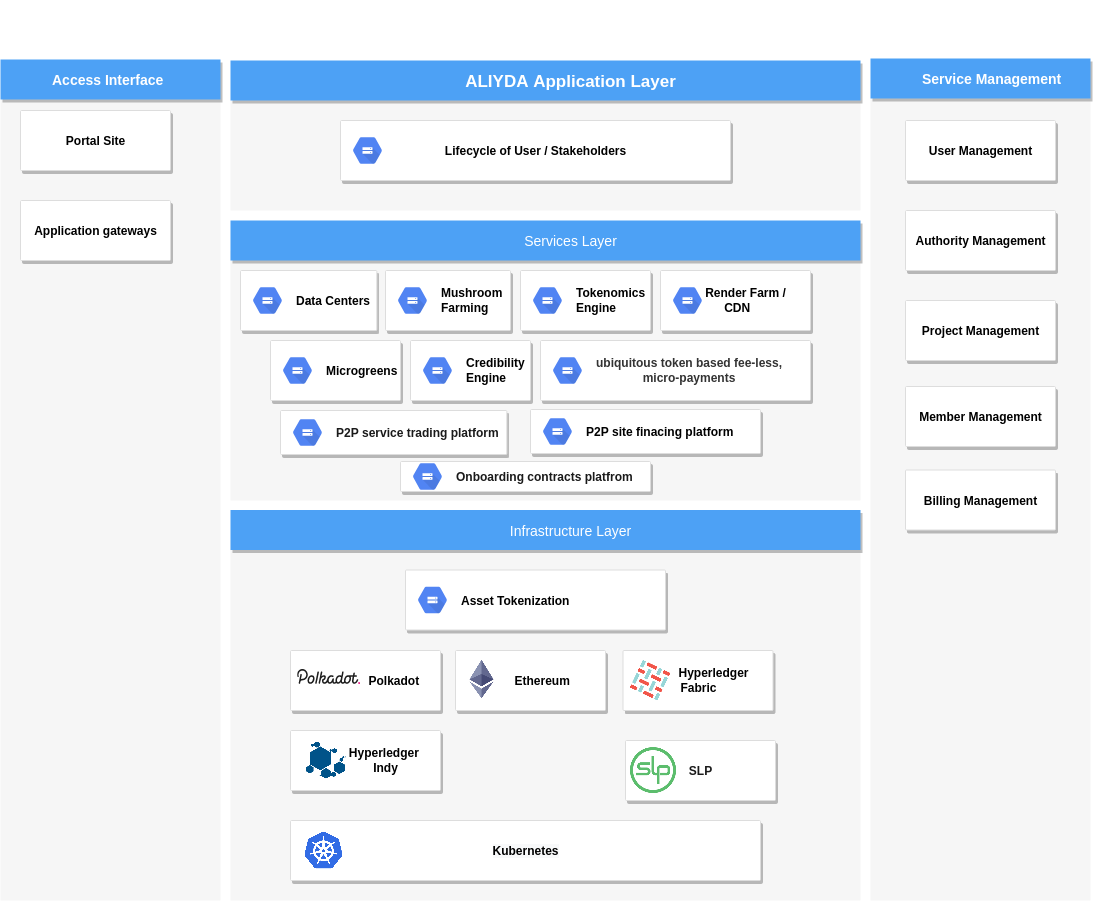Click the Application gateways box
This screenshot has width=1095, height=901.
(x=96, y=231)
